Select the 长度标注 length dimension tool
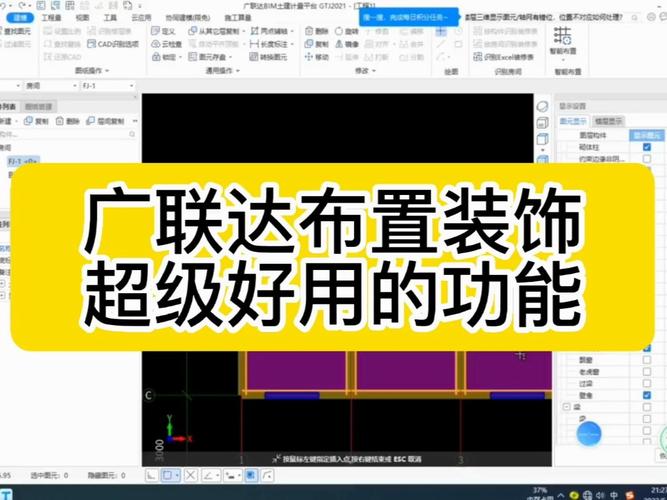667x500 pixels. coord(269,44)
